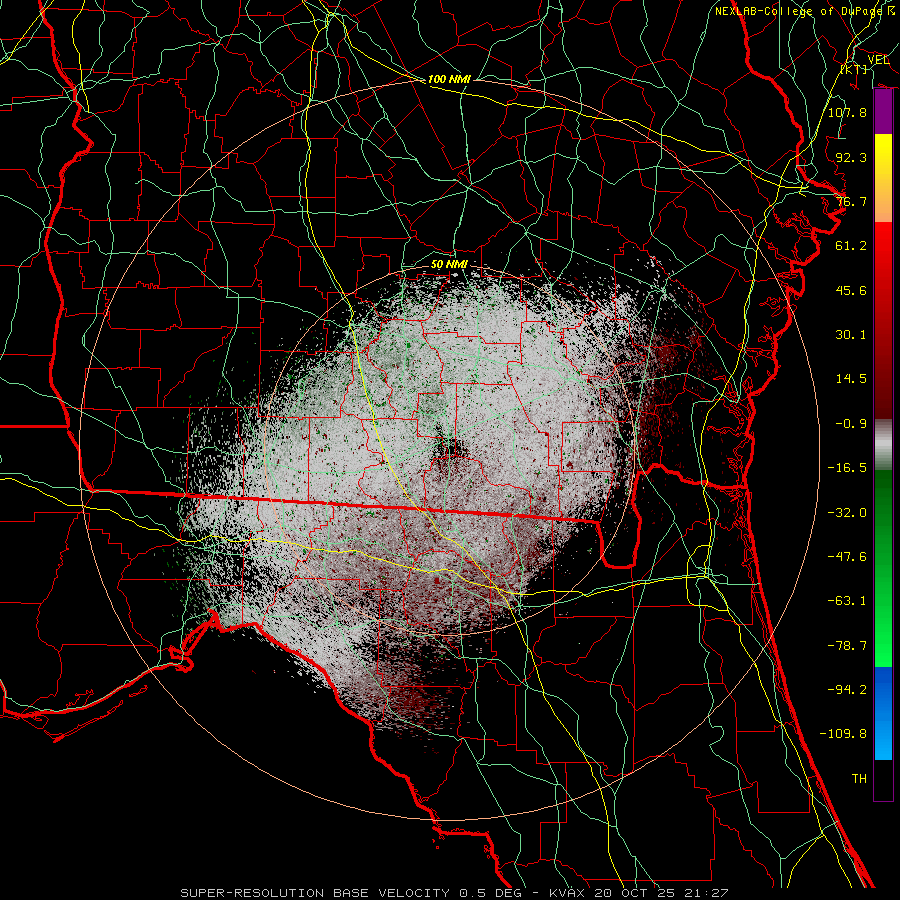Click the 50 NMI range ring label
The image size is (900, 900).
(449, 265)
